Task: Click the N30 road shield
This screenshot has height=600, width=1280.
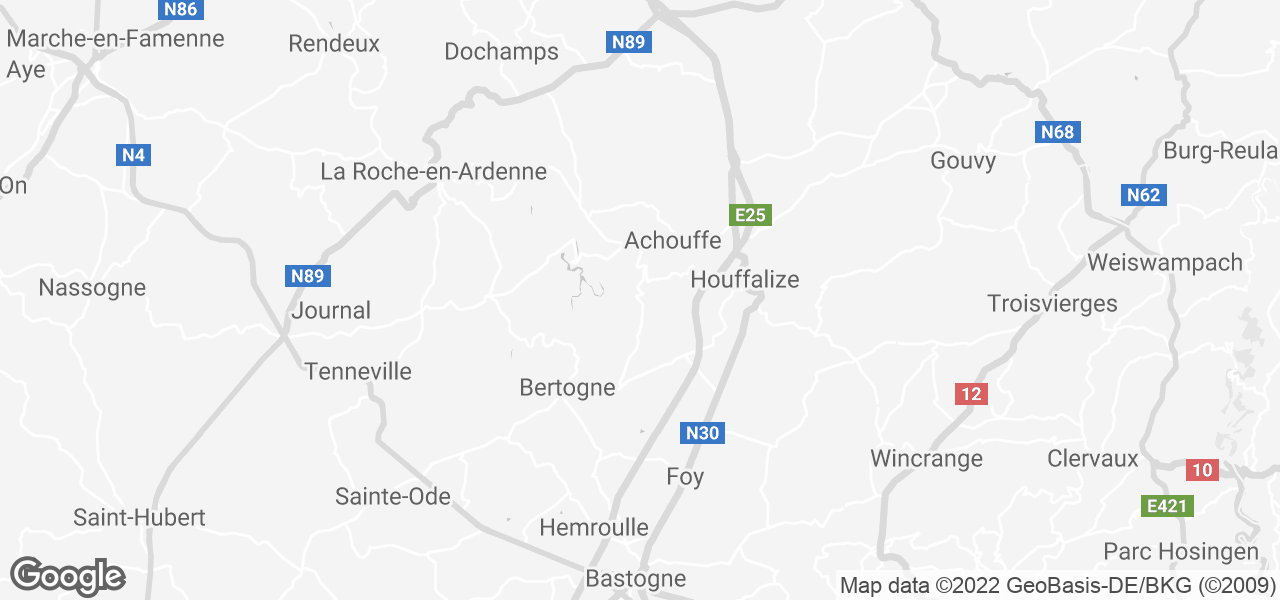Action: tap(703, 433)
